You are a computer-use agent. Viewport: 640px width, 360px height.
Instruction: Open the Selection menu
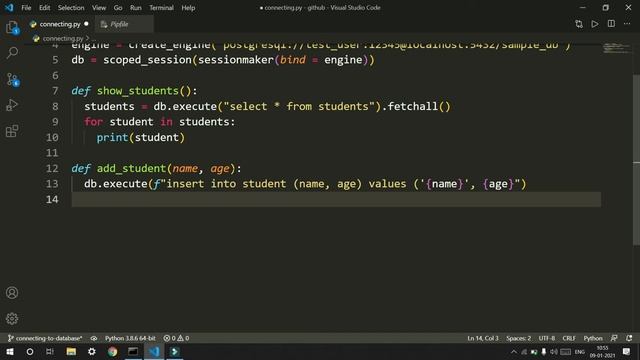71,8
